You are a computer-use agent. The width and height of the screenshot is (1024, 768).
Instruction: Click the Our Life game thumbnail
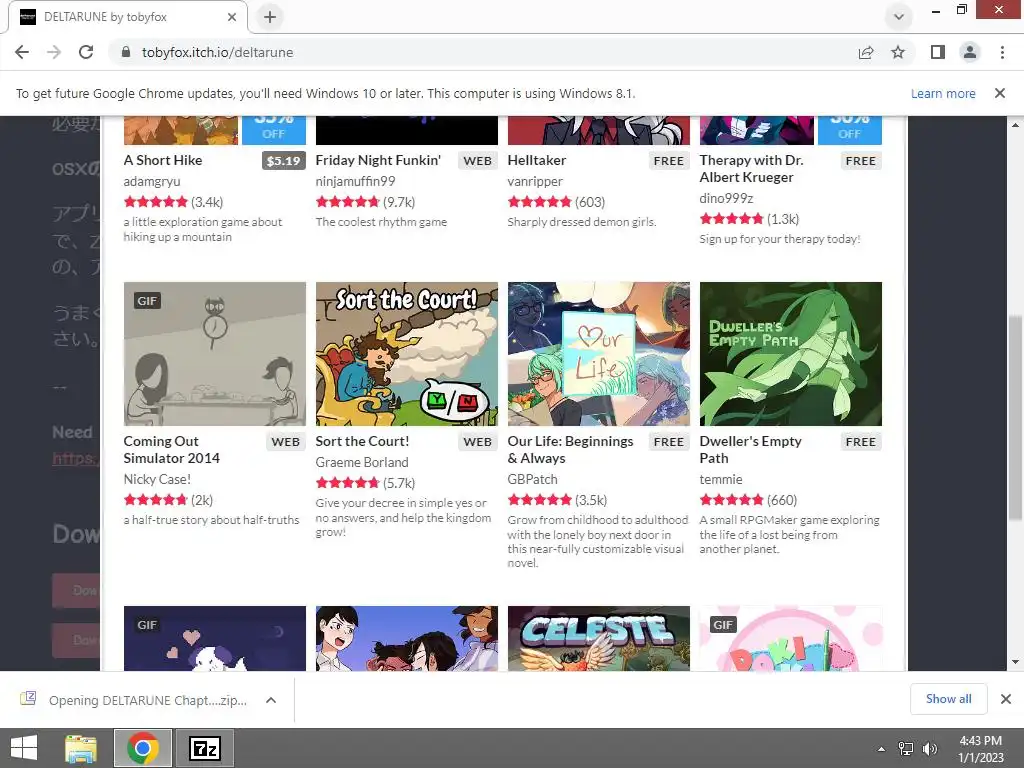599,354
